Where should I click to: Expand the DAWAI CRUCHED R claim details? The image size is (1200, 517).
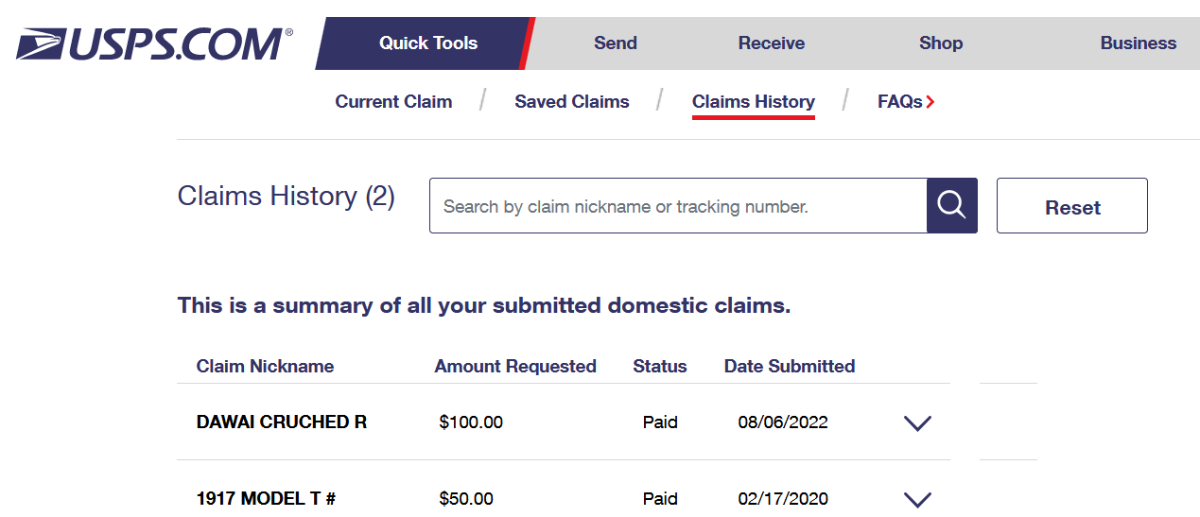tap(917, 423)
